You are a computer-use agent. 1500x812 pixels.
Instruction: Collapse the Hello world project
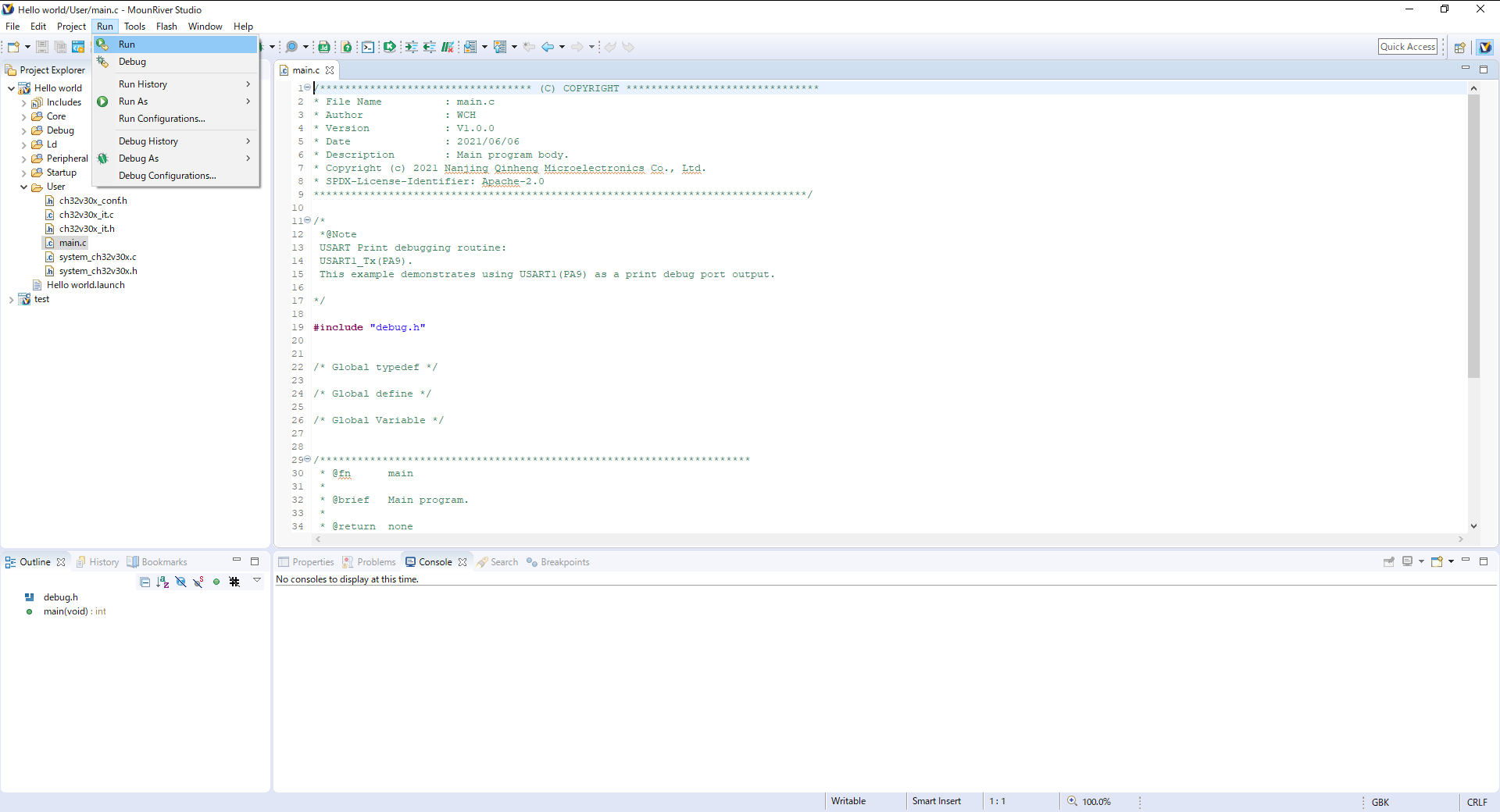[x=11, y=88]
